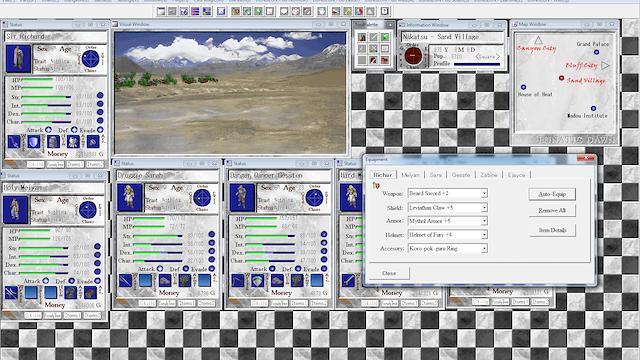Image resolution: width=640 pixels, height=360 pixels.
Task: Click the desert landscape in Visual Window
Action: coord(230,93)
